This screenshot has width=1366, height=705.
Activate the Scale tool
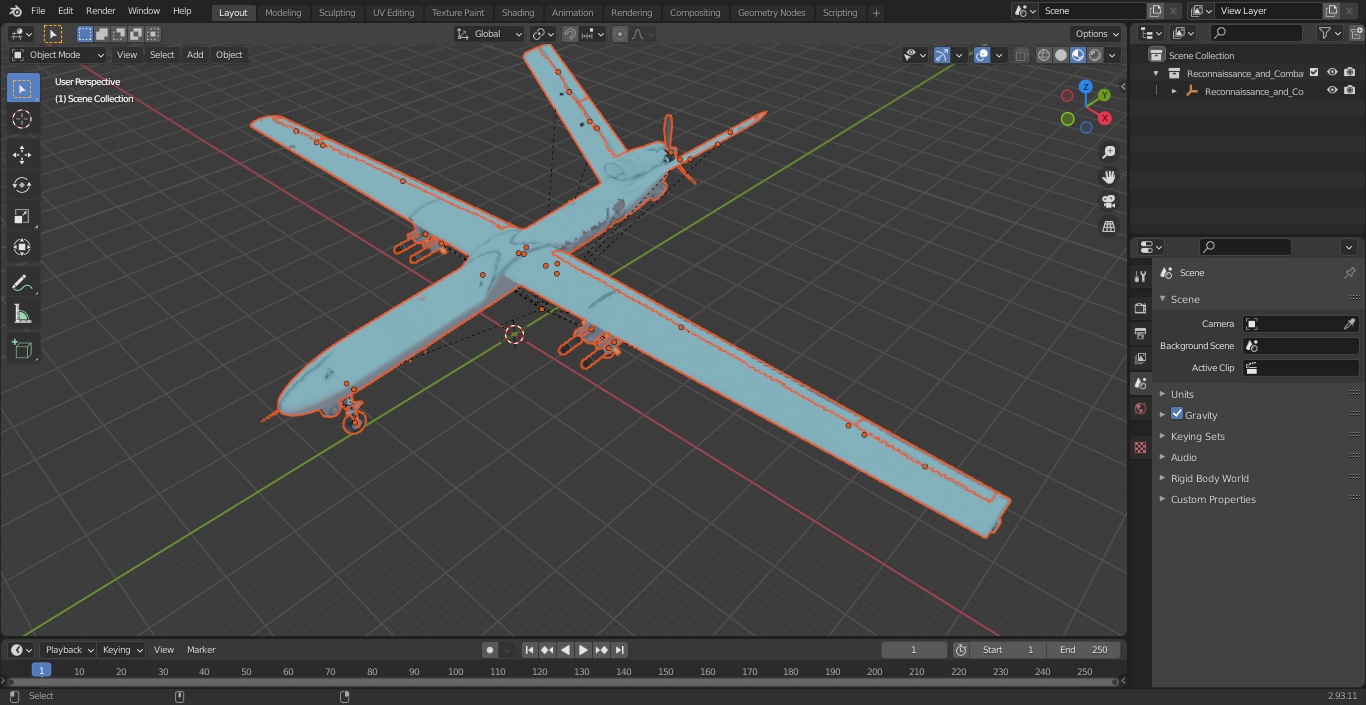22,216
